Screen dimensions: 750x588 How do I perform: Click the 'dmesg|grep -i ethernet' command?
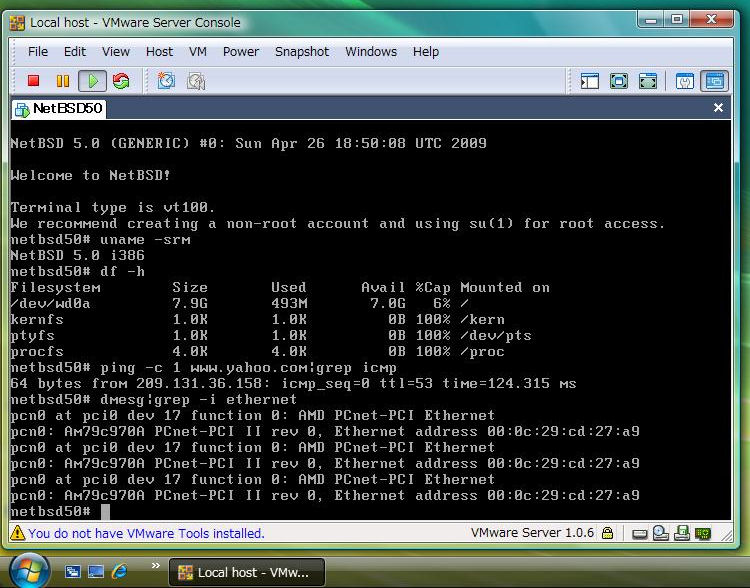coord(154,399)
